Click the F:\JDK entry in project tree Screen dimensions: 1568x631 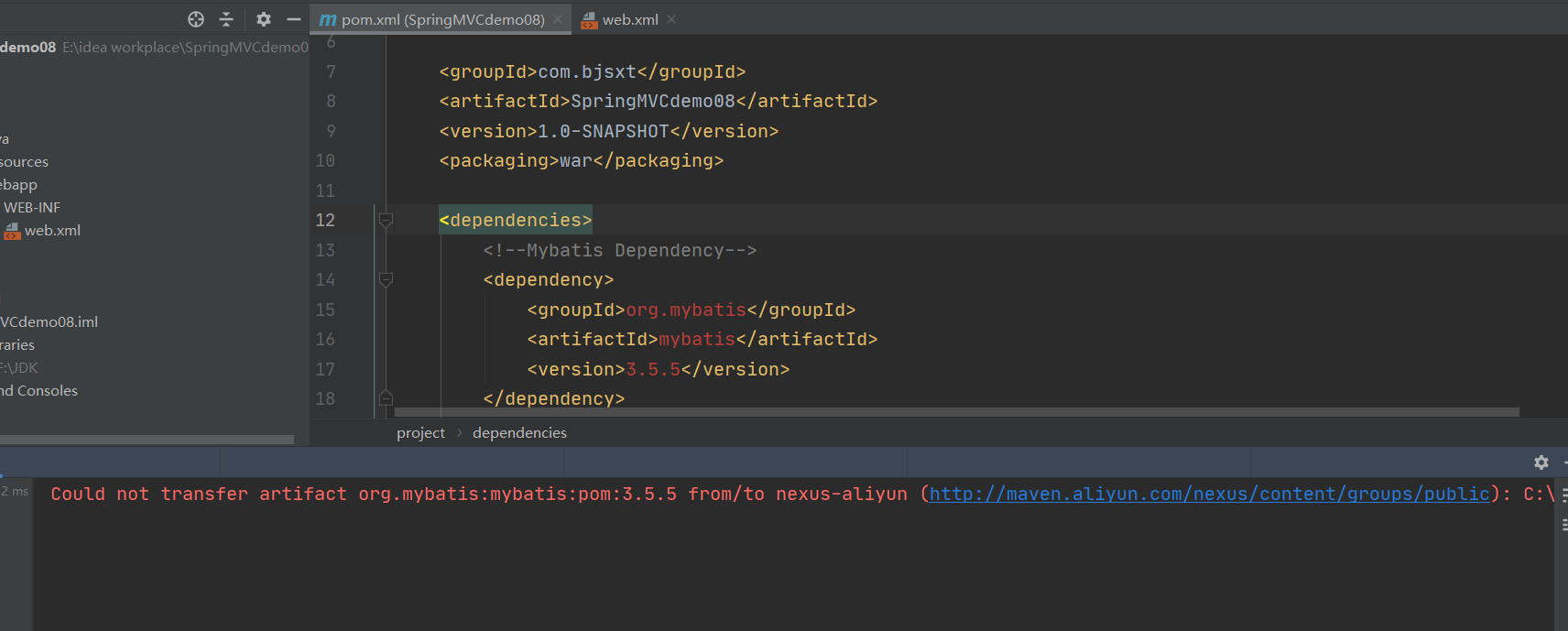coord(19,368)
